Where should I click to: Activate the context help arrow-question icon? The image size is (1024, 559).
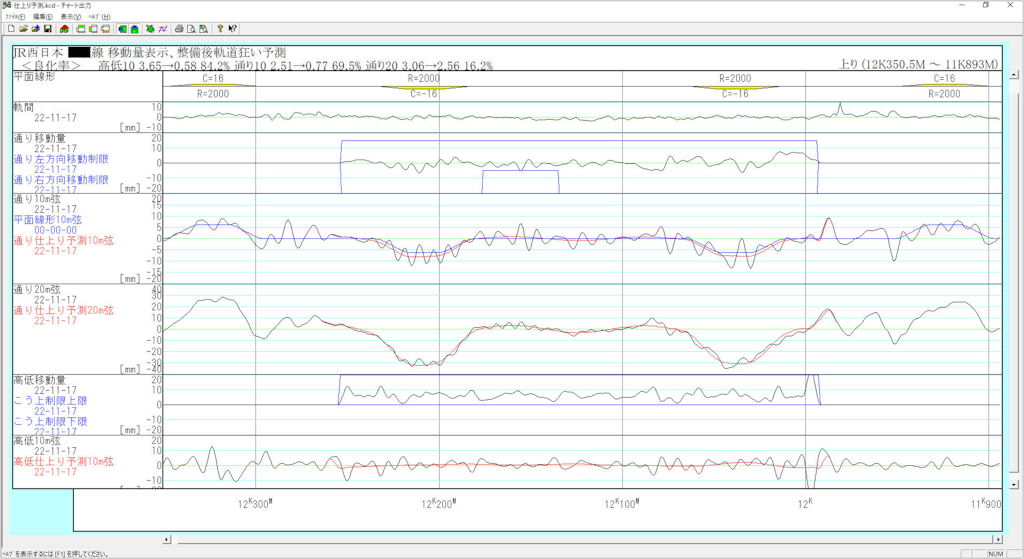tap(233, 29)
